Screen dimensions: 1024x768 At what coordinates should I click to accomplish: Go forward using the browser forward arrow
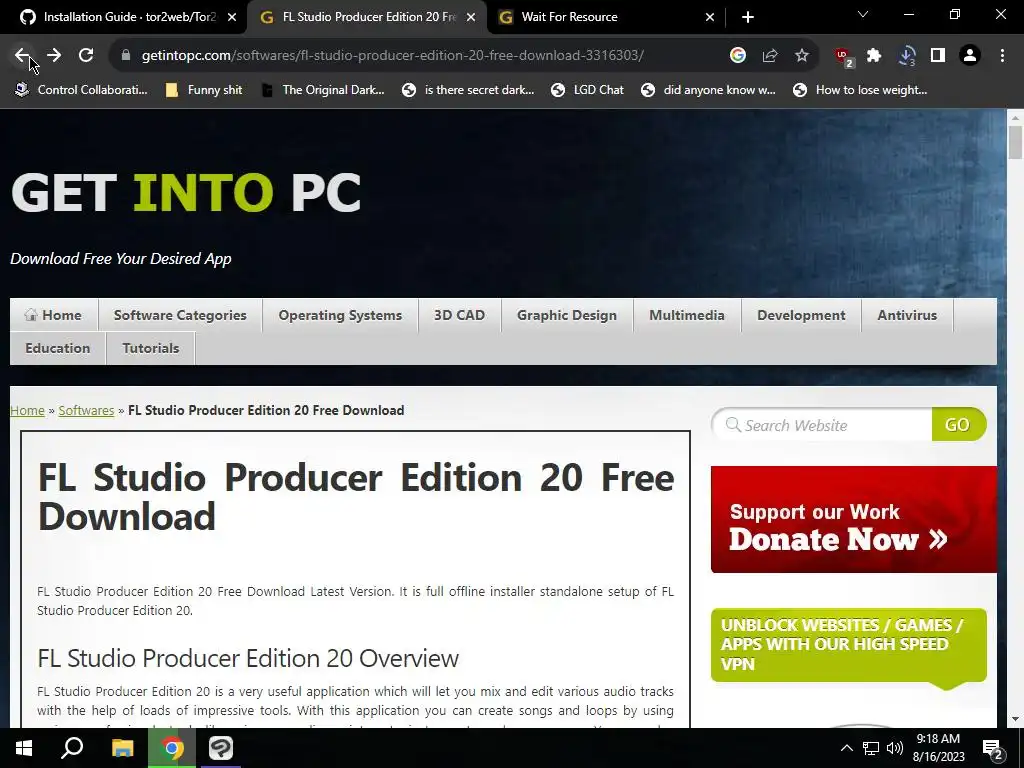54,56
